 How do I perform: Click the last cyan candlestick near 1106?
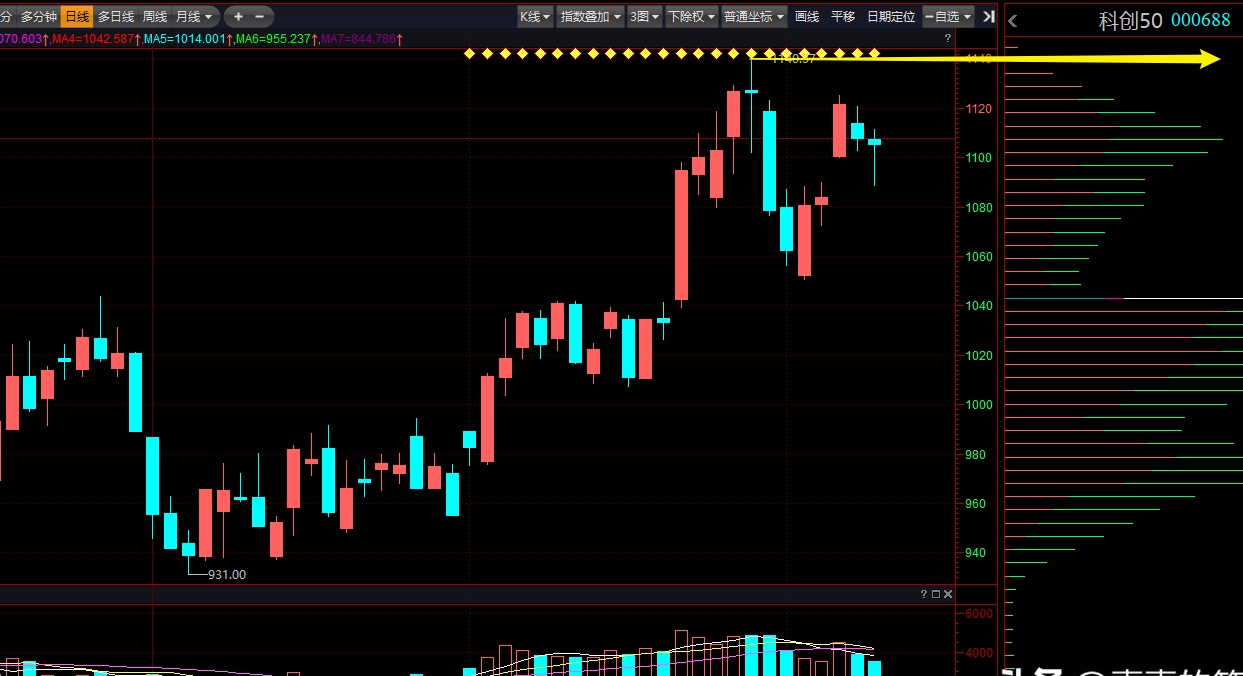(874, 143)
